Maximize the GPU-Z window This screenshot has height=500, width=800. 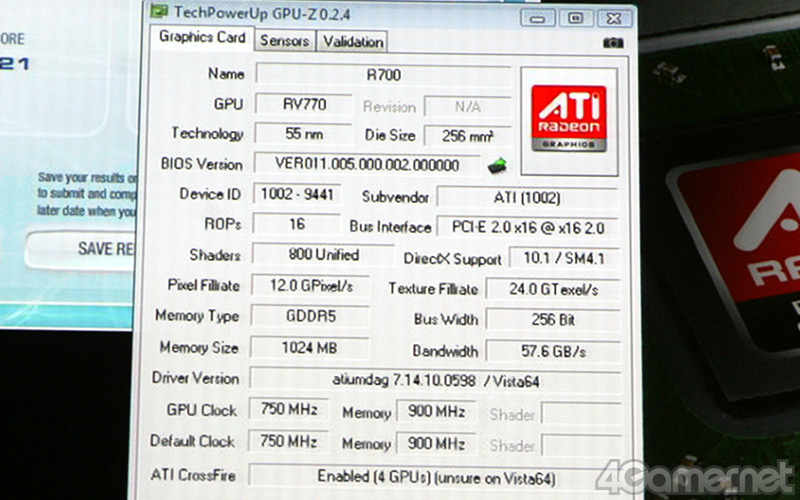pyautogui.click(x=576, y=17)
